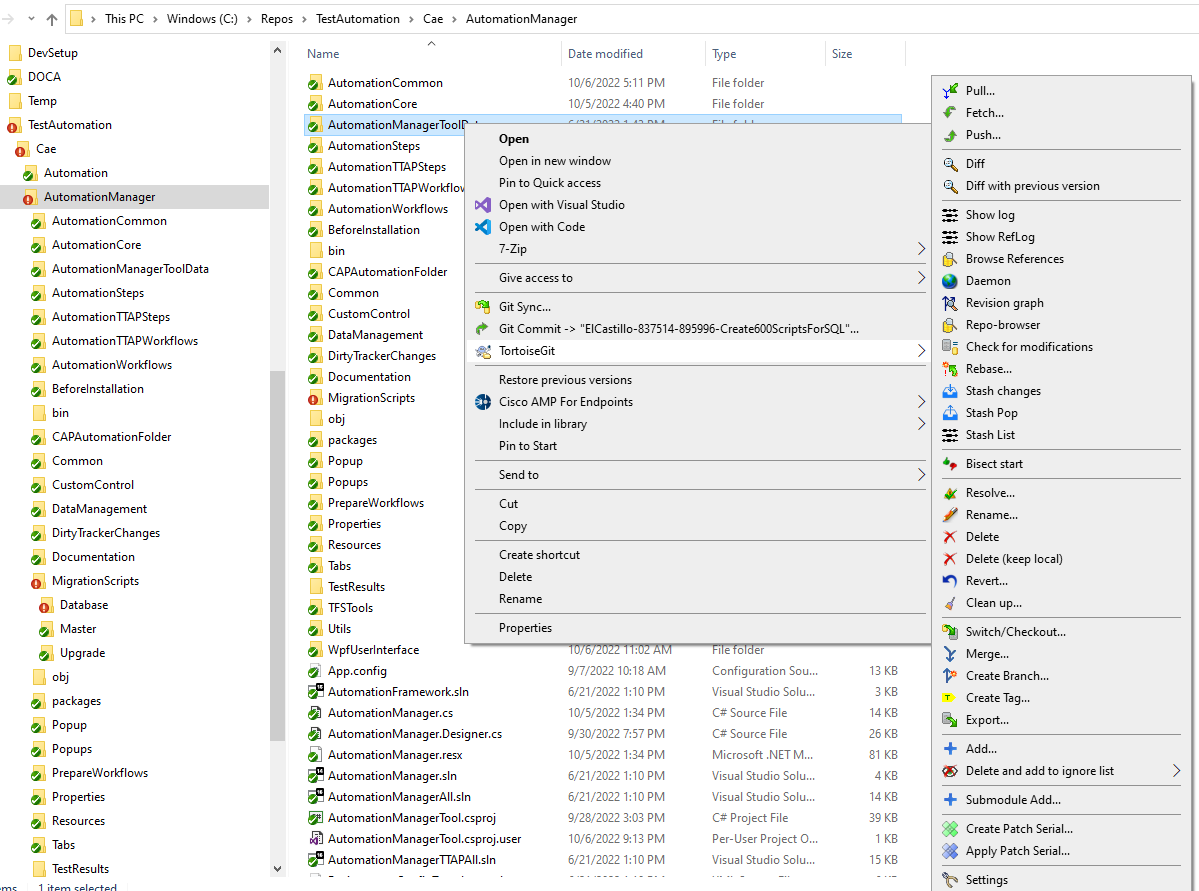Open the Recent locations dropdown arrow
The image size is (1199, 891).
click(31, 19)
